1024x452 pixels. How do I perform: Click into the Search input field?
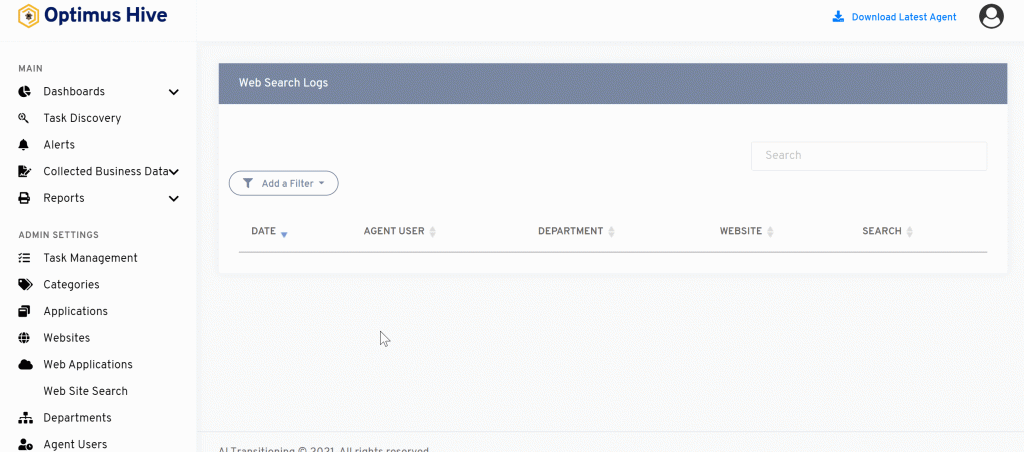click(x=869, y=156)
